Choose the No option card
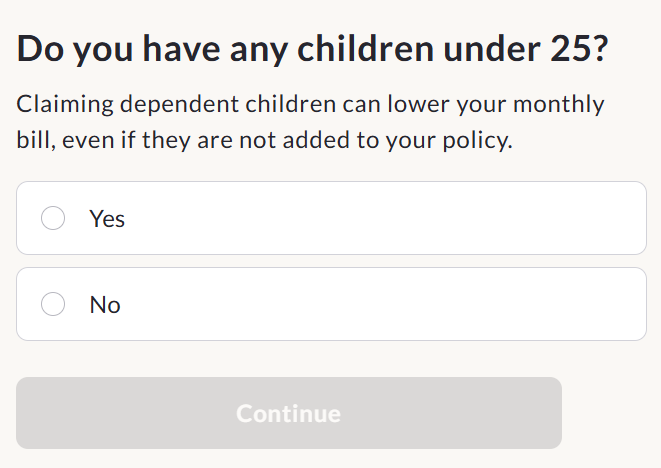Screen dimensions: 661x468 (331, 304)
